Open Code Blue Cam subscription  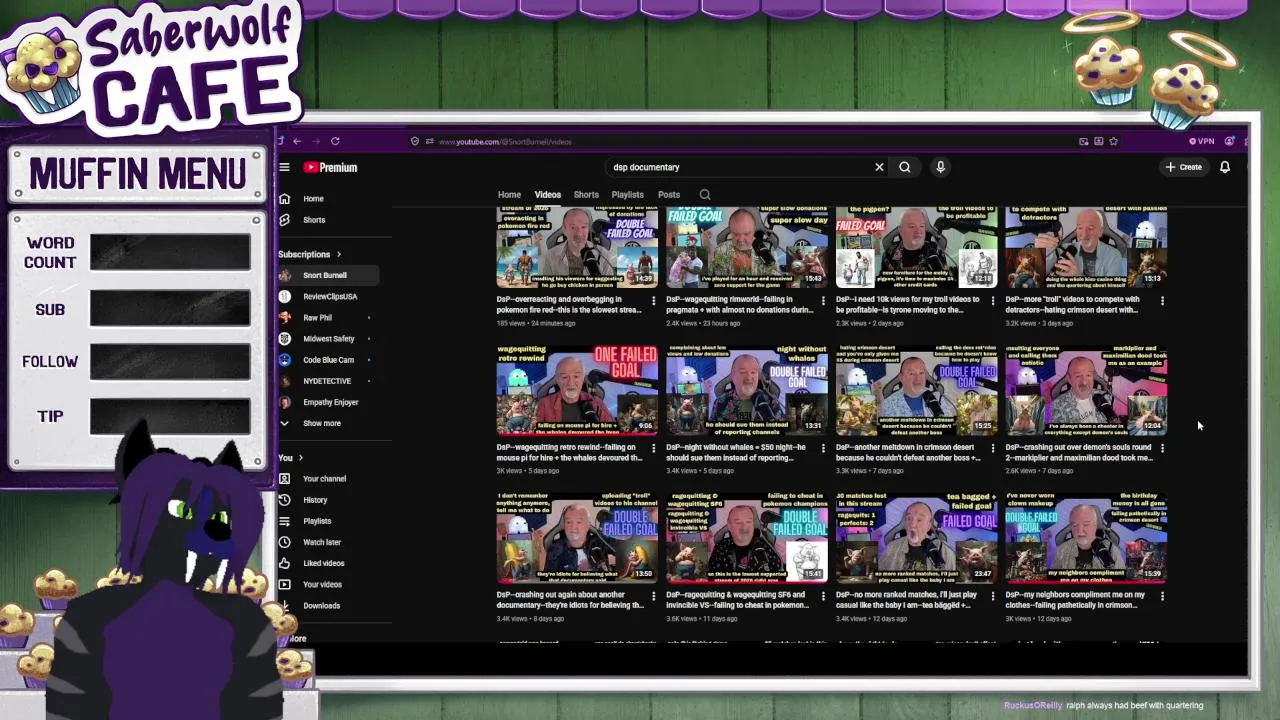click(328, 359)
